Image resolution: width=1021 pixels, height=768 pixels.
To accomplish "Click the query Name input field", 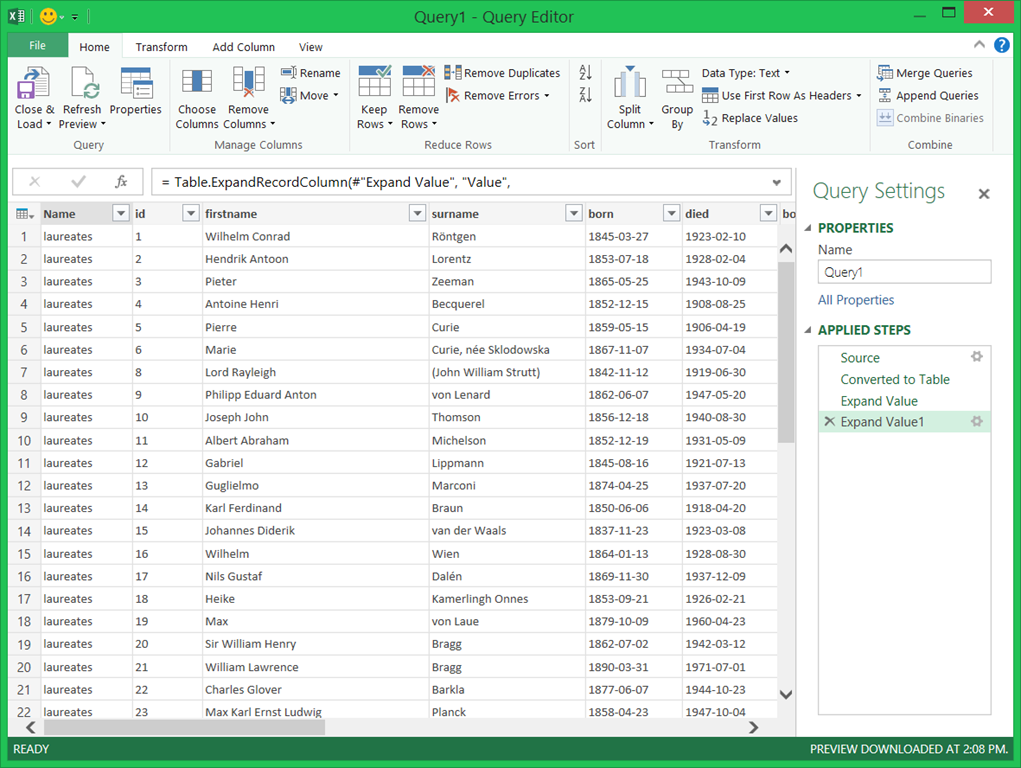I will (x=904, y=272).
